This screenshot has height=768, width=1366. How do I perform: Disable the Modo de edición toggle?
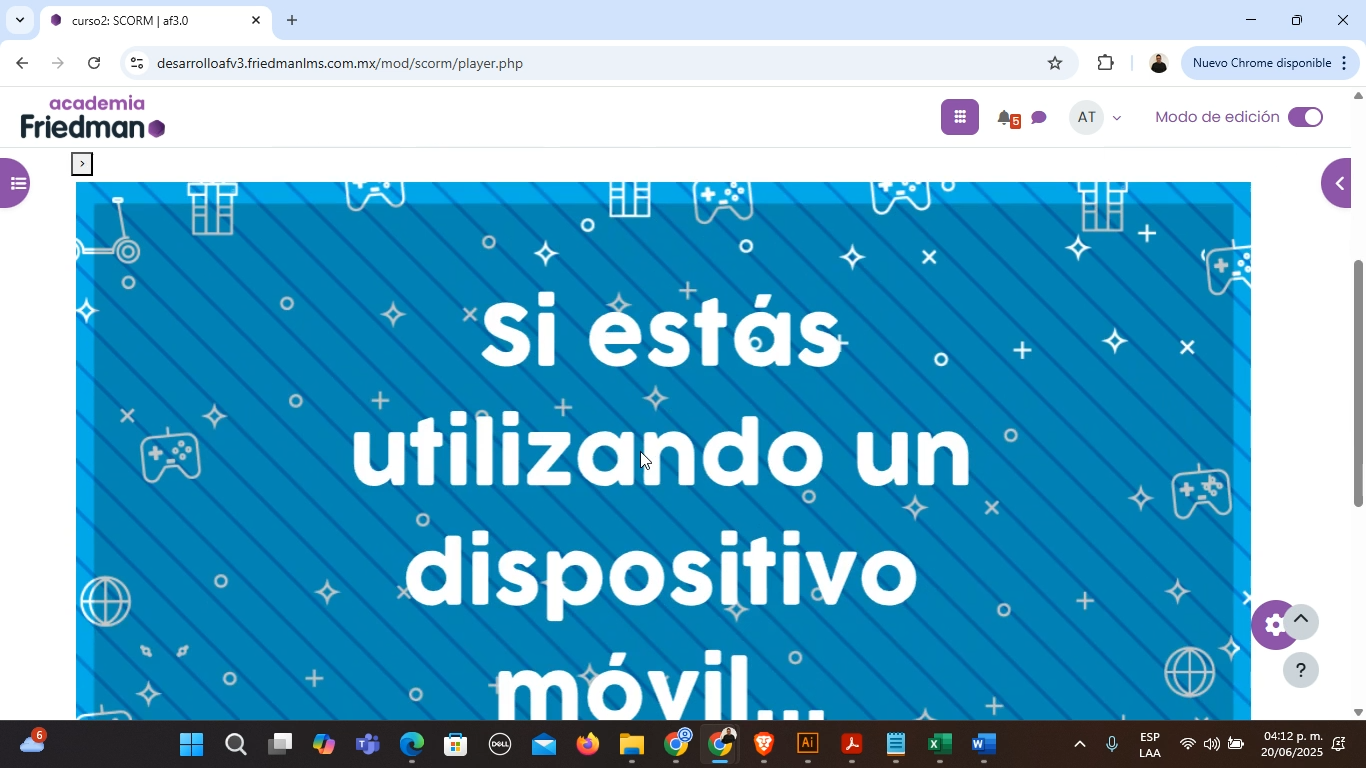pyautogui.click(x=1306, y=117)
